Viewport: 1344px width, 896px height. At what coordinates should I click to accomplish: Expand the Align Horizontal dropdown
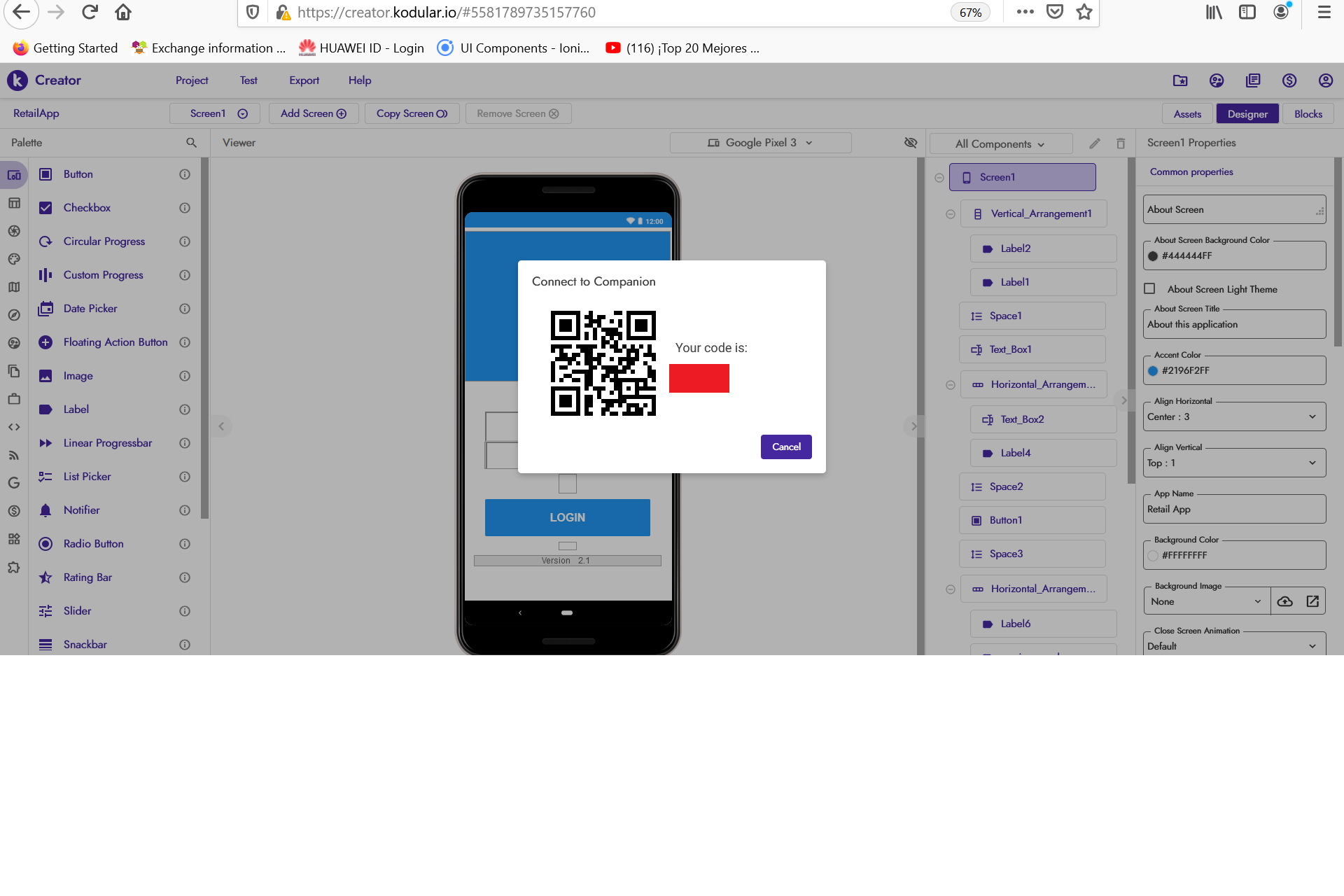[x=1234, y=417]
